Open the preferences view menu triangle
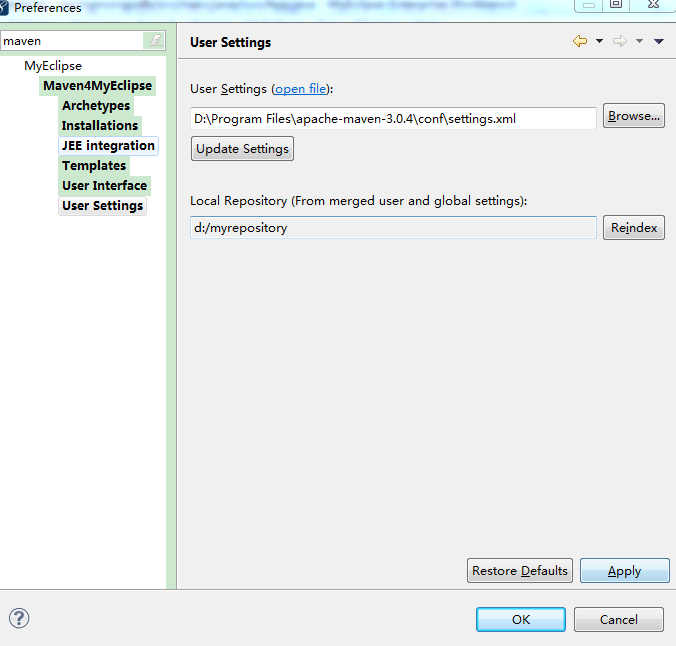 click(658, 41)
